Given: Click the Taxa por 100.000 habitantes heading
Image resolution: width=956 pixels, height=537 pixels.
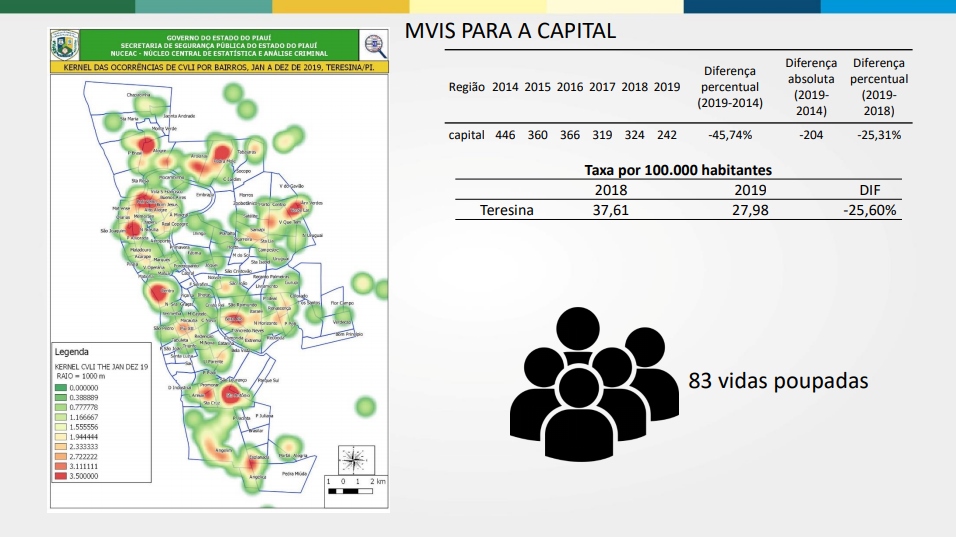Looking at the screenshot, I should click(x=678, y=170).
